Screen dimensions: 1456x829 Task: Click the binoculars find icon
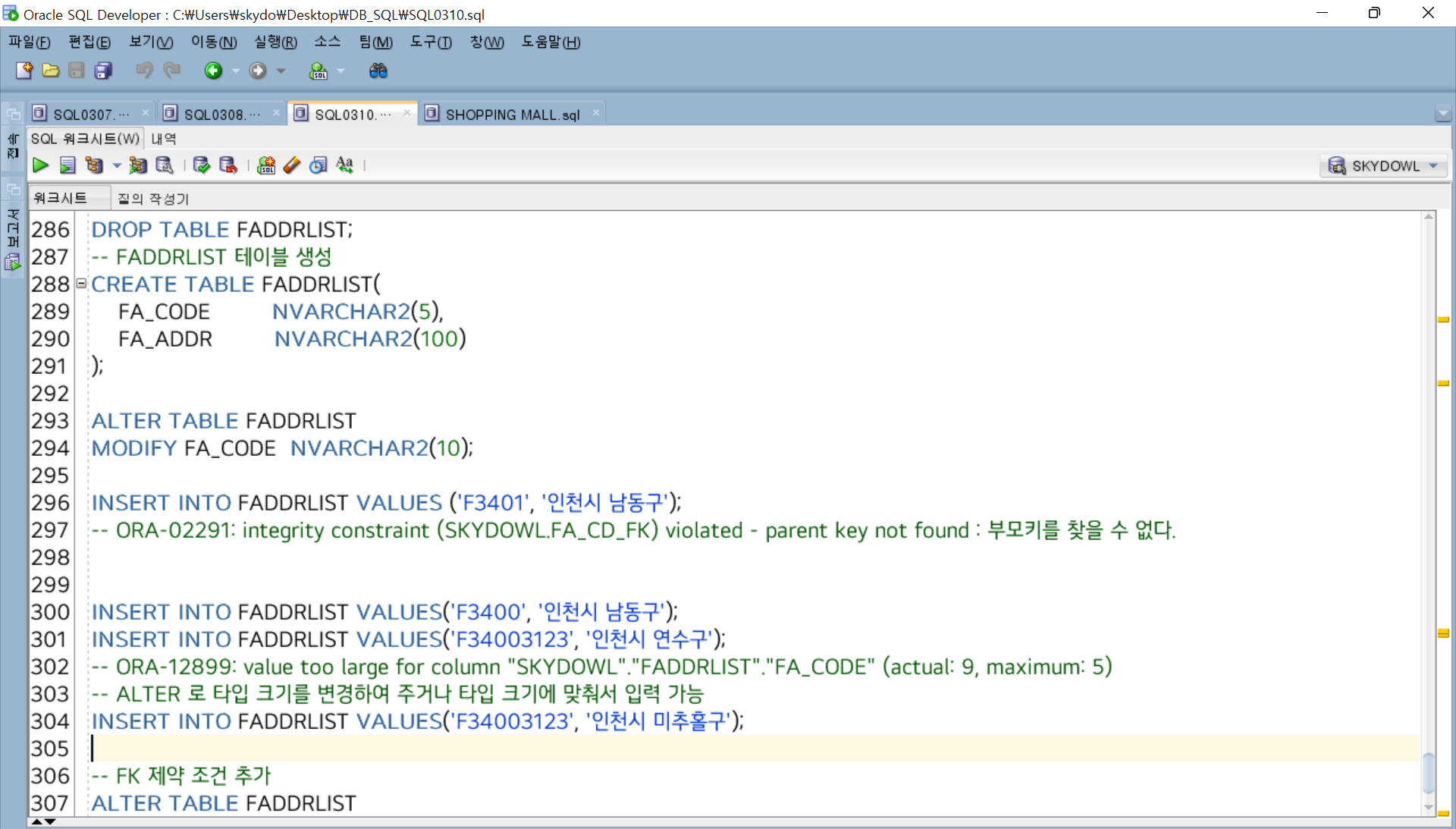[378, 71]
